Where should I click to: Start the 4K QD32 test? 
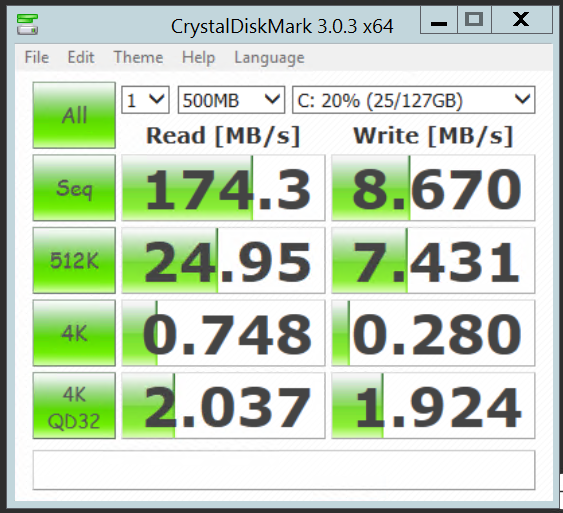pyautogui.click(x=74, y=405)
